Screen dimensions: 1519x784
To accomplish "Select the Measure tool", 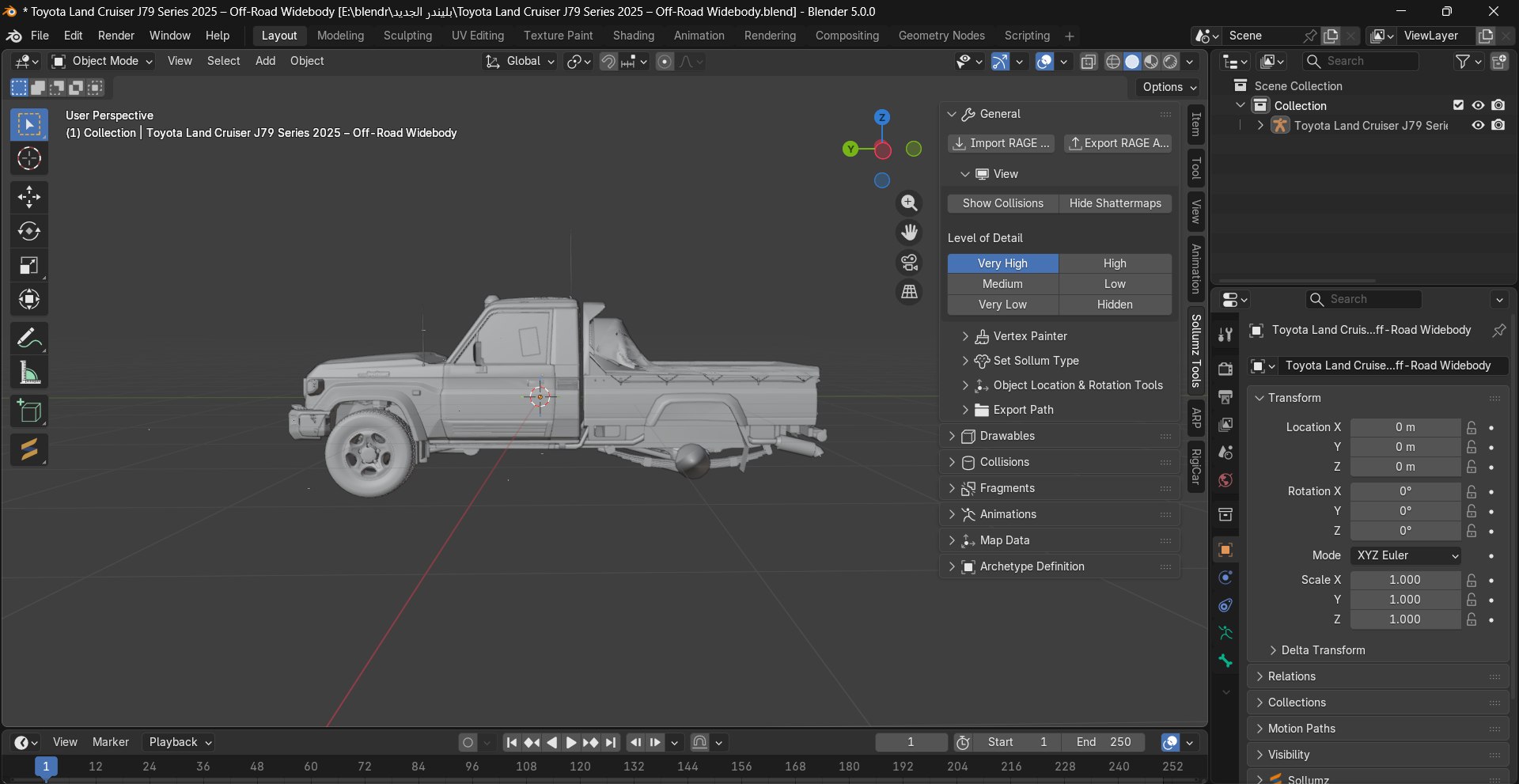I will [x=29, y=373].
